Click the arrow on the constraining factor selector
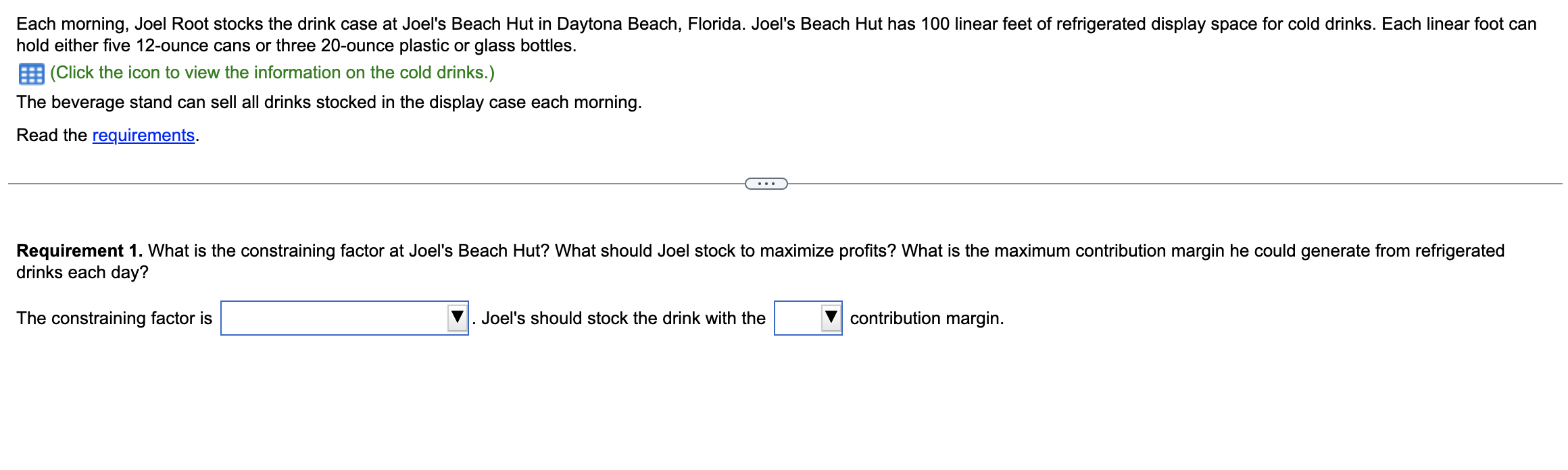Screen dimensions: 1568x470 point(457,318)
